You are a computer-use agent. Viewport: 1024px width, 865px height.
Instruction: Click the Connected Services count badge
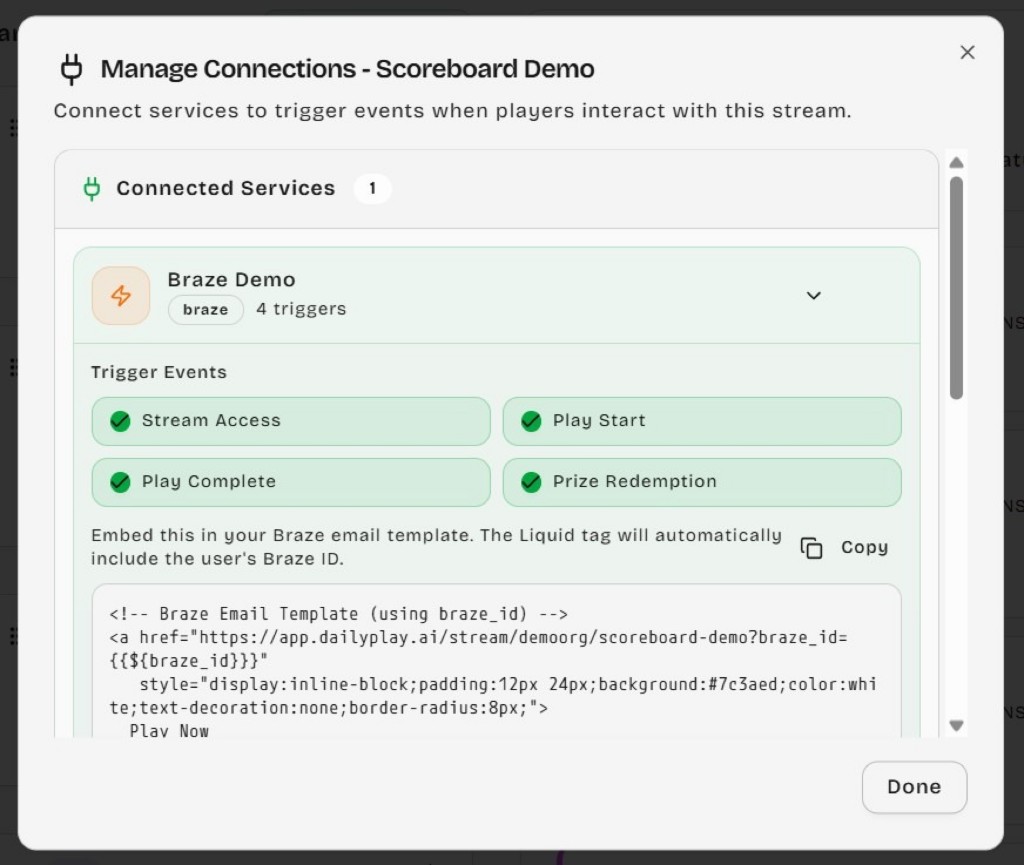372,188
